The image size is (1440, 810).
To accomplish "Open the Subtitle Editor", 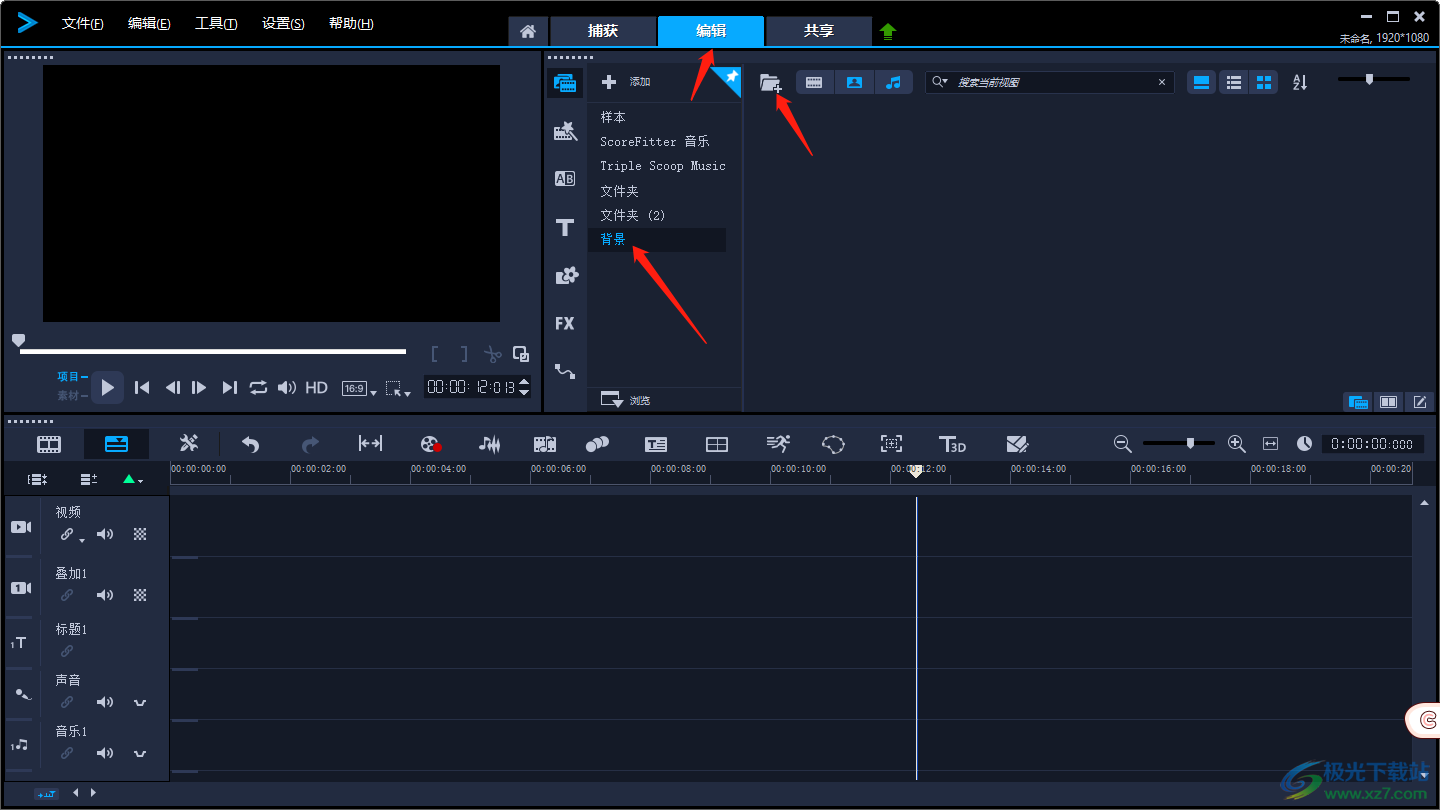I will point(656,444).
